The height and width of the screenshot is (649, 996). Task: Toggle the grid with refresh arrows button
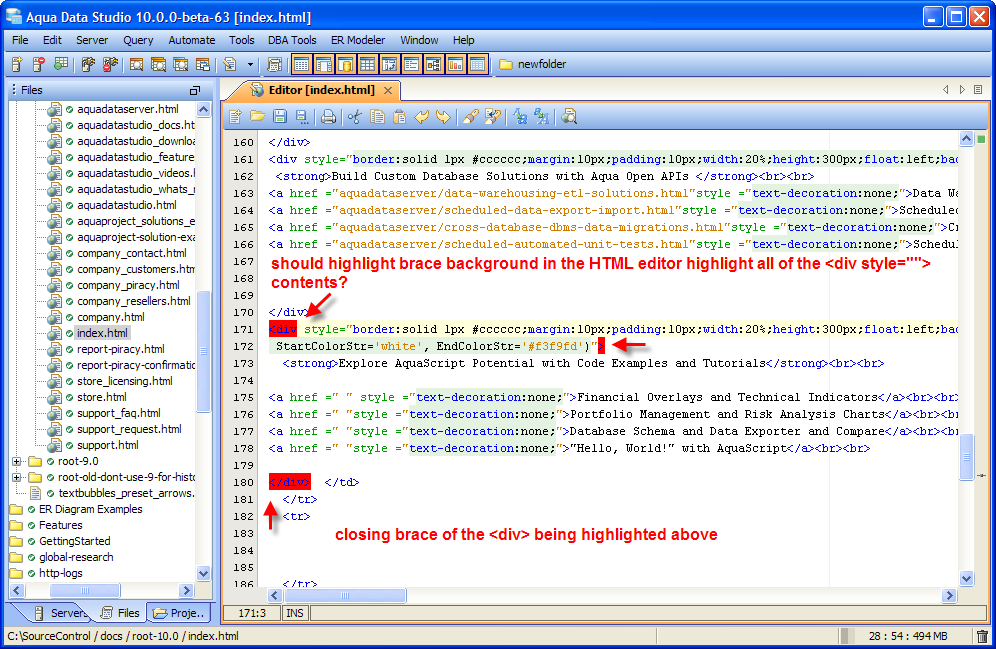tap(389, 64)
